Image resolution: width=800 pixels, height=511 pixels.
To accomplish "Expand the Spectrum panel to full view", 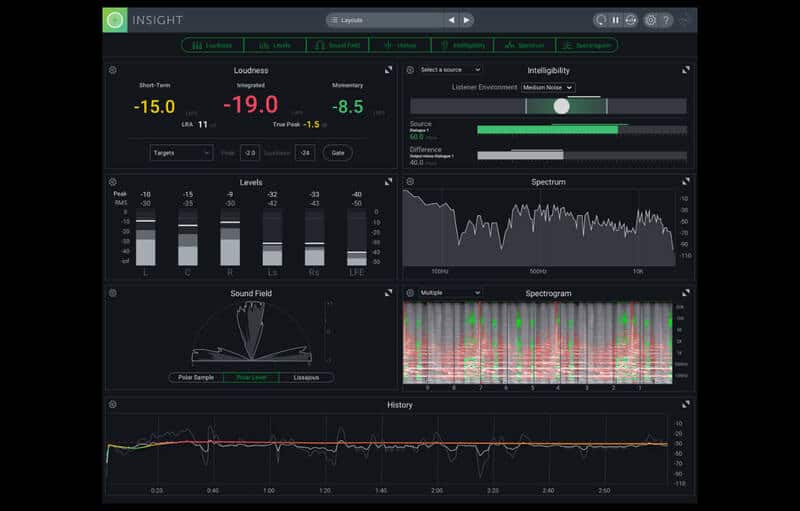I will [x=686, y=182].
